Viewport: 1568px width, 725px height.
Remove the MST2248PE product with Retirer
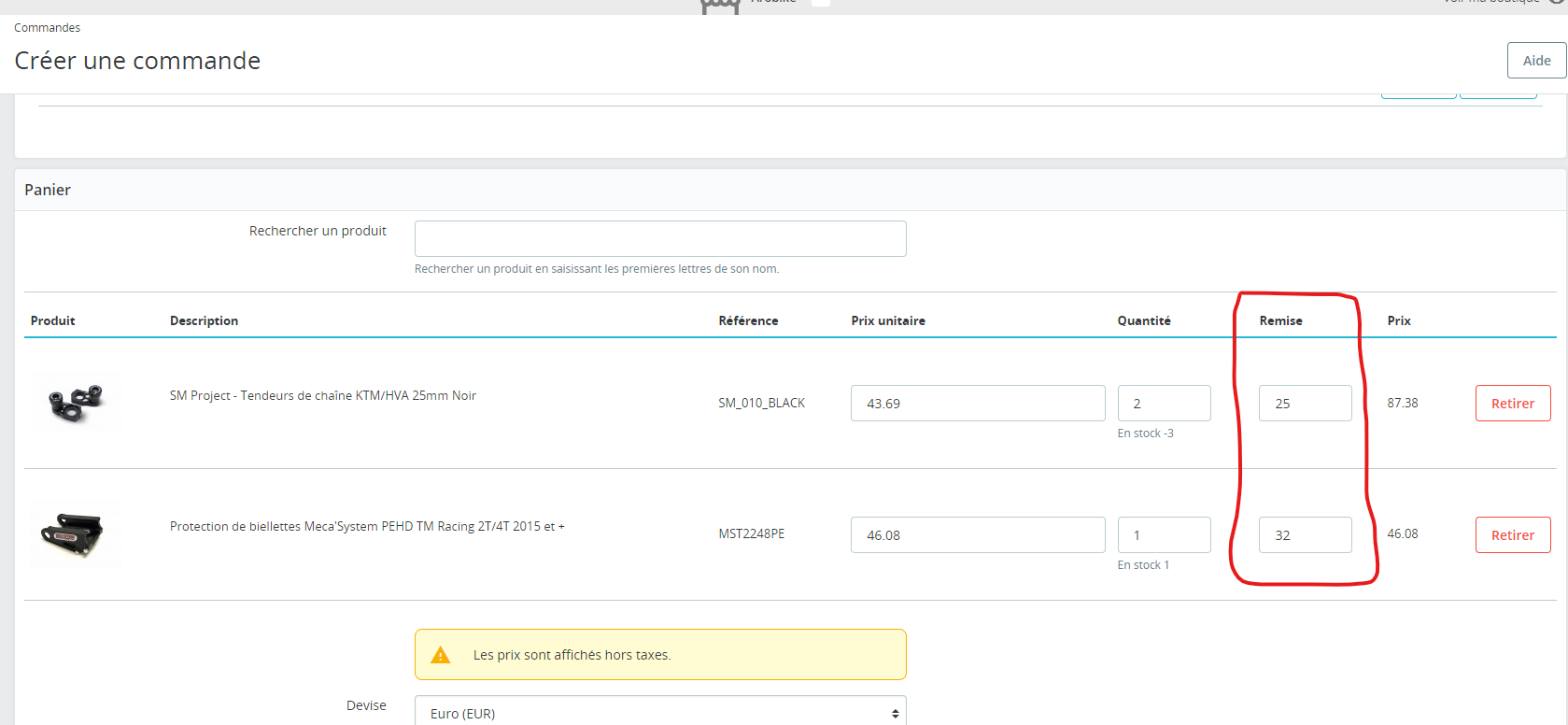pos(1513,535)
